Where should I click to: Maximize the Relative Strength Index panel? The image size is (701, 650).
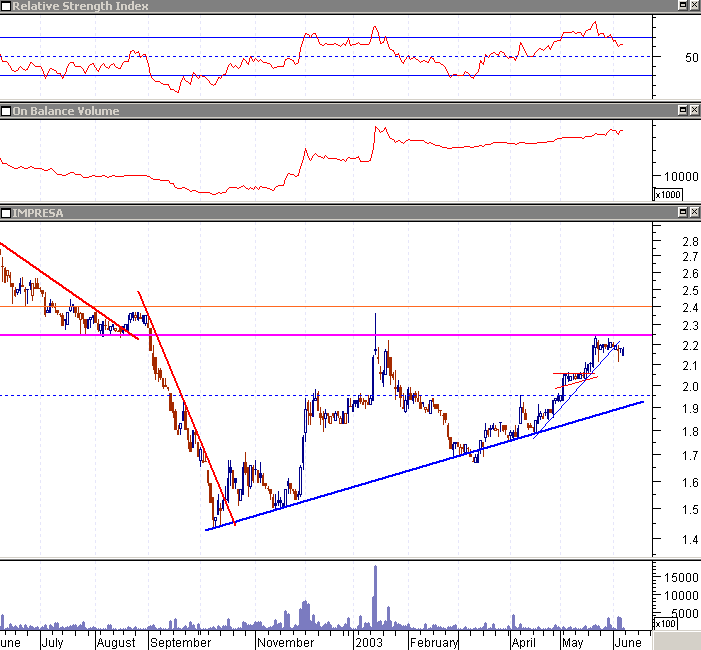point(683,5)
